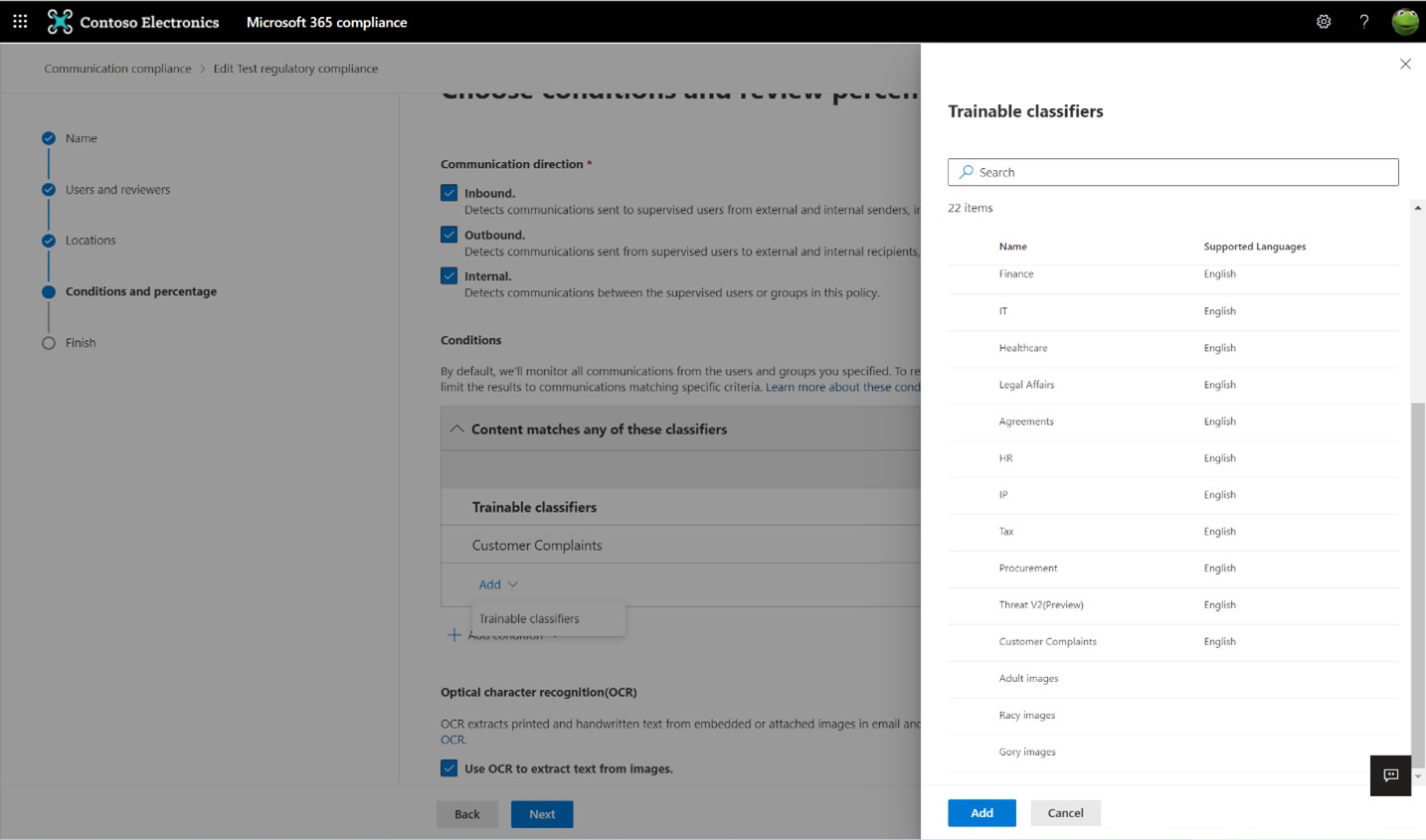Viewport: 1426px width, 840px height.
Task: Open the Help menu
Action: [x=1363, y=21]
